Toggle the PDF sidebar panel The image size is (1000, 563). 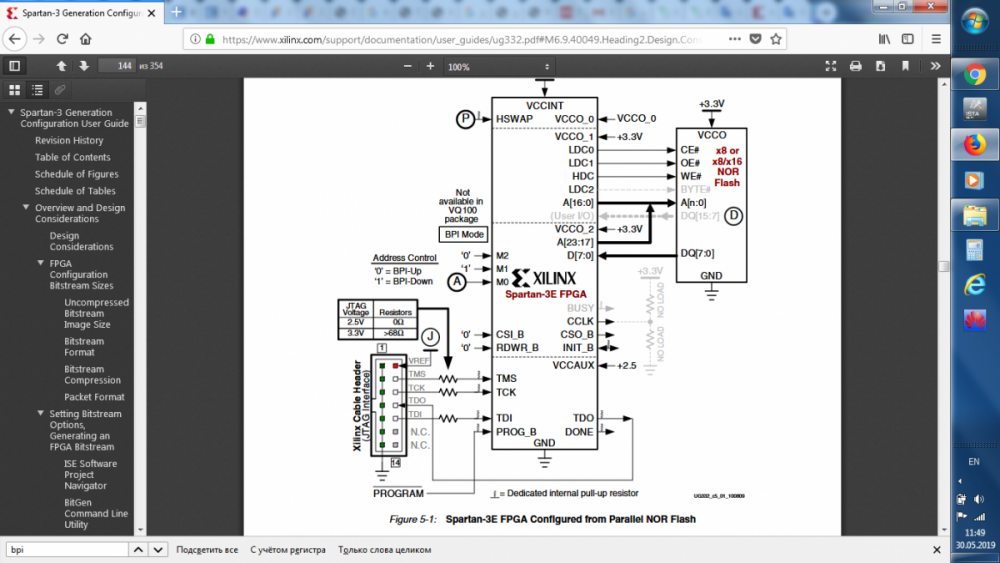click(15, 66)
